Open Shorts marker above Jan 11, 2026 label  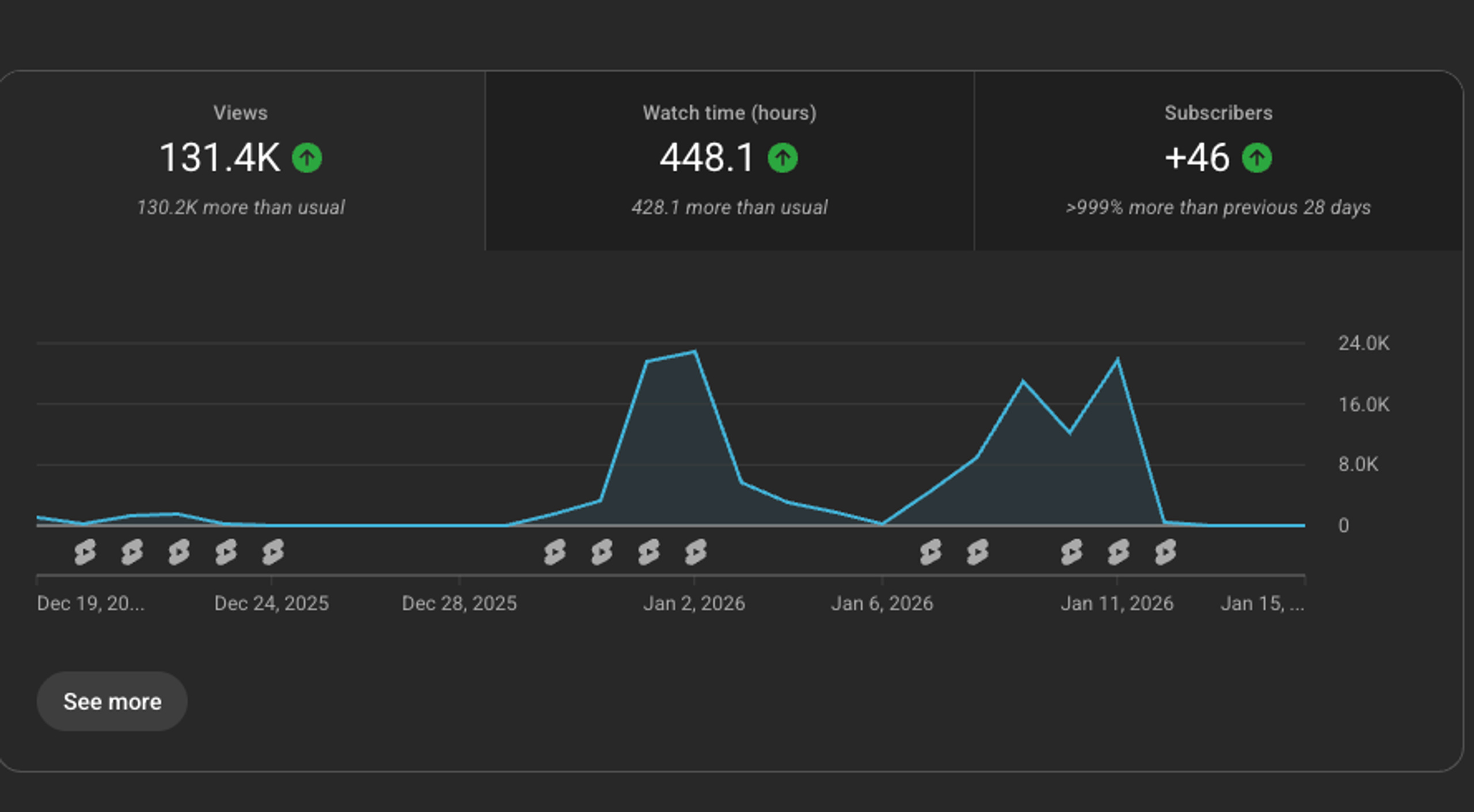(x=1119, y=552)
